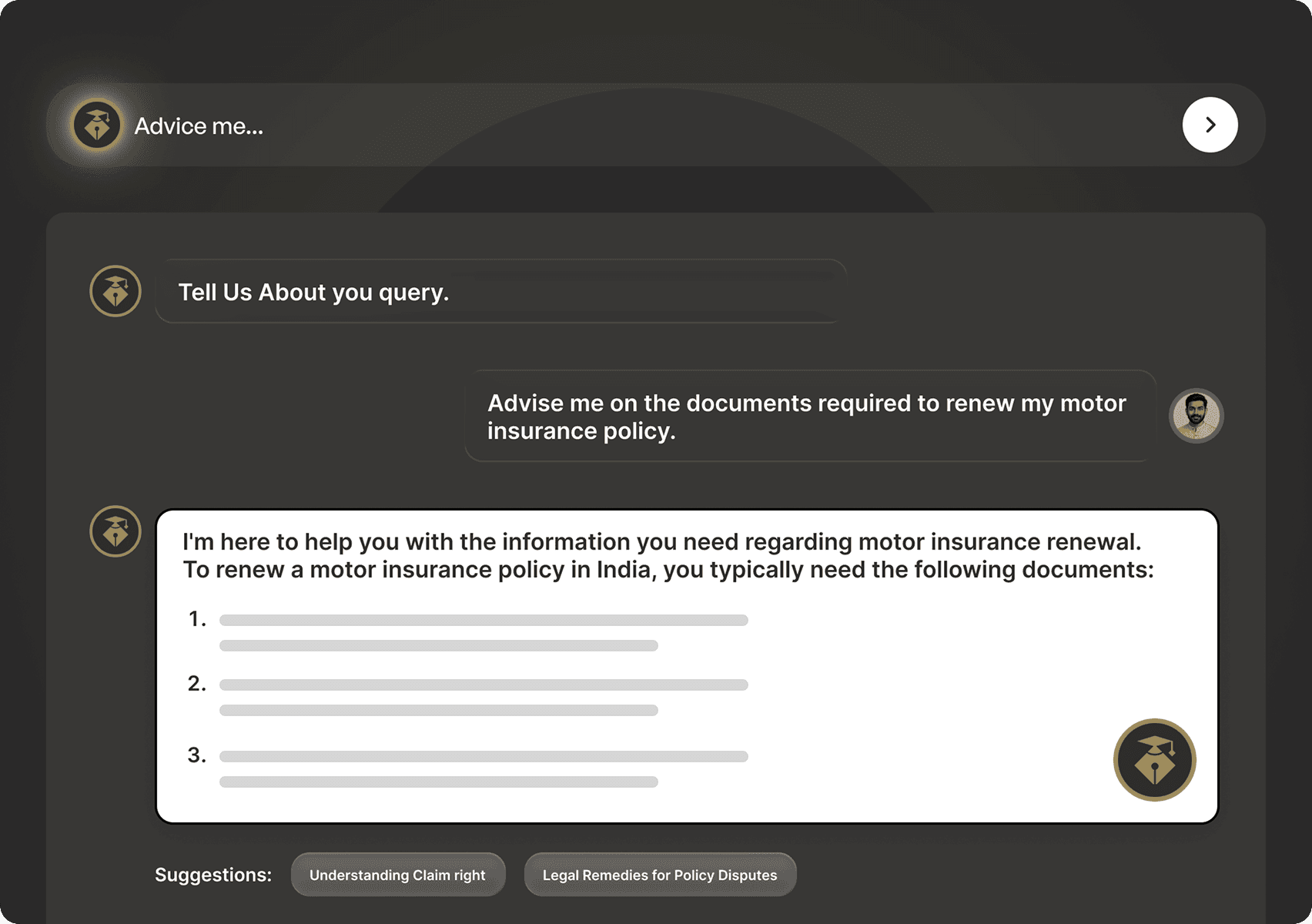Submit the chat using the arrow button

click(x=1210, y=124)
